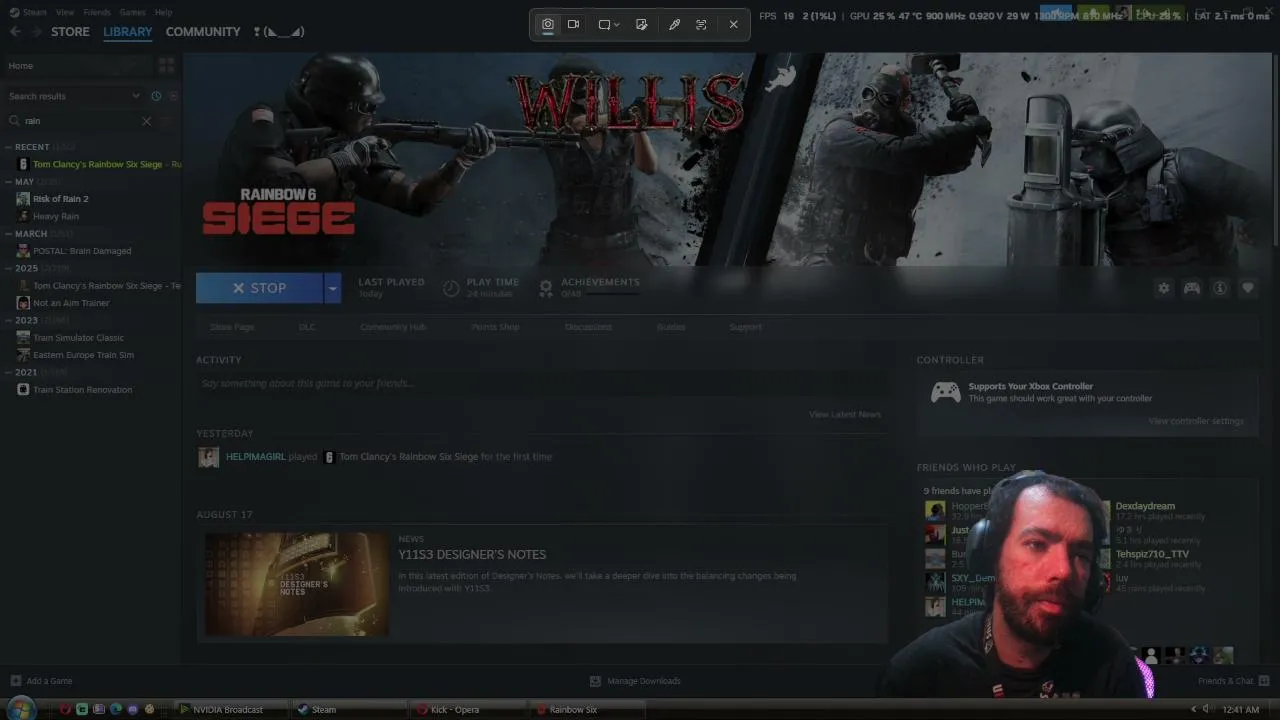
Task: Open Manage Downloads
Action: click(635, 681)
